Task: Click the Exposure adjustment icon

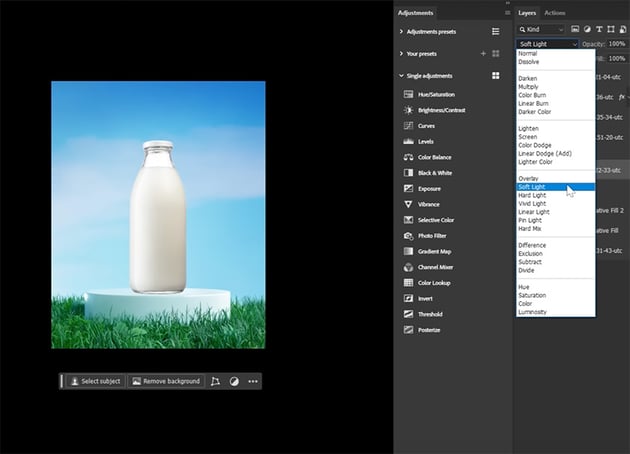Action: tap(408, 188)
